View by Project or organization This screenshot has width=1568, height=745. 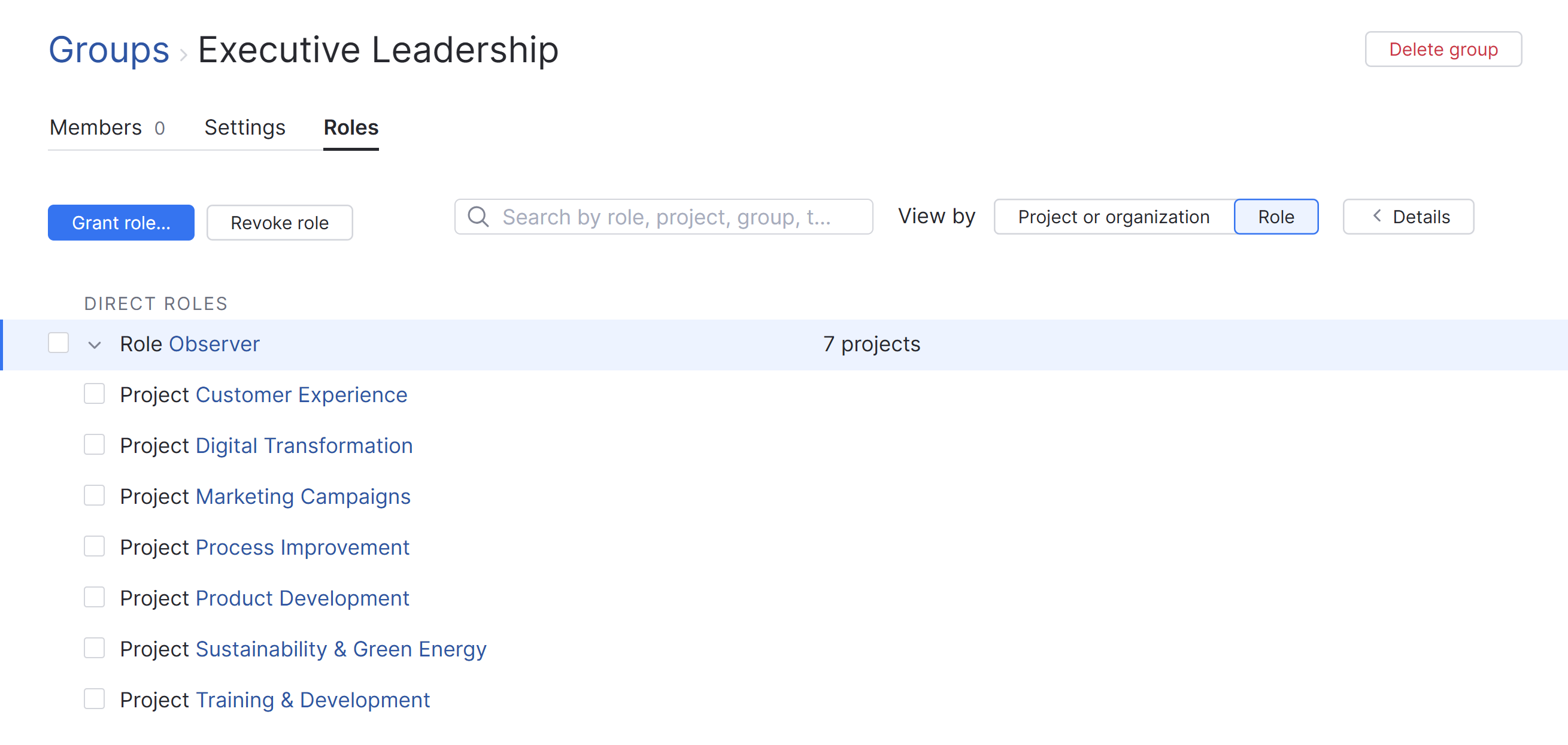pyautogui.click(x=1114, y=217)
